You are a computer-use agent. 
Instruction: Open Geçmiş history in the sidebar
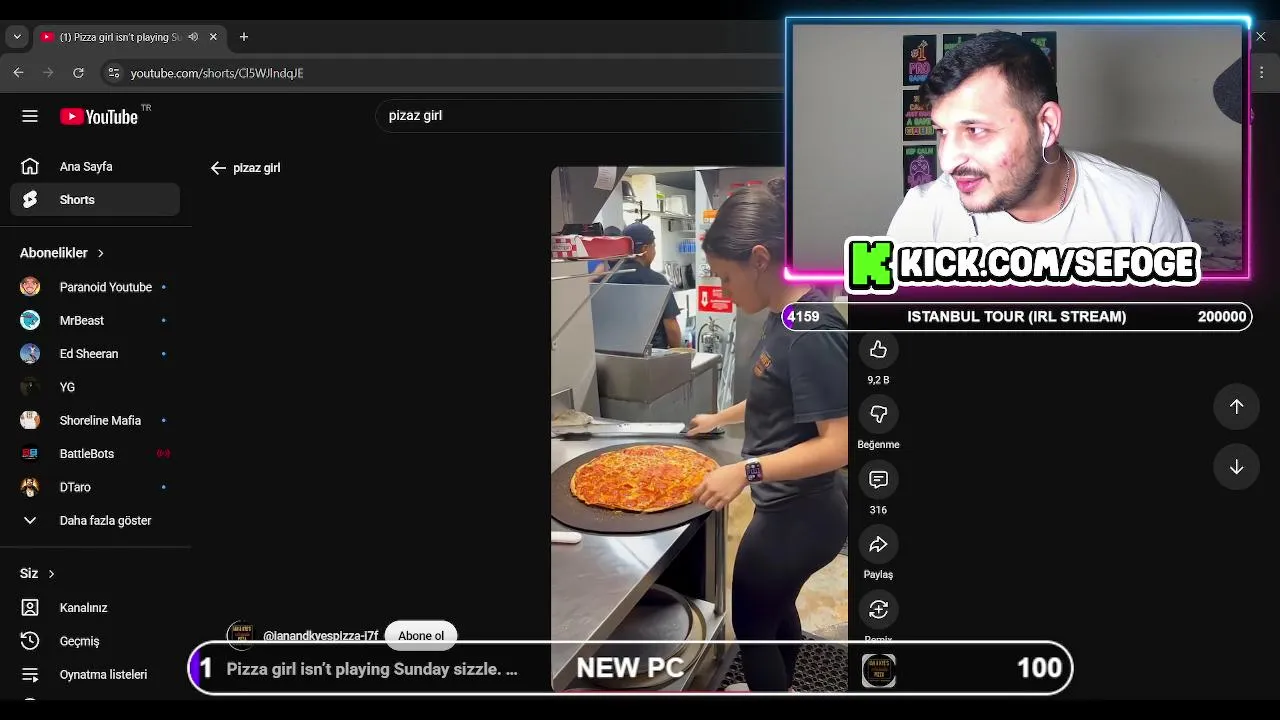click(95, 641)
